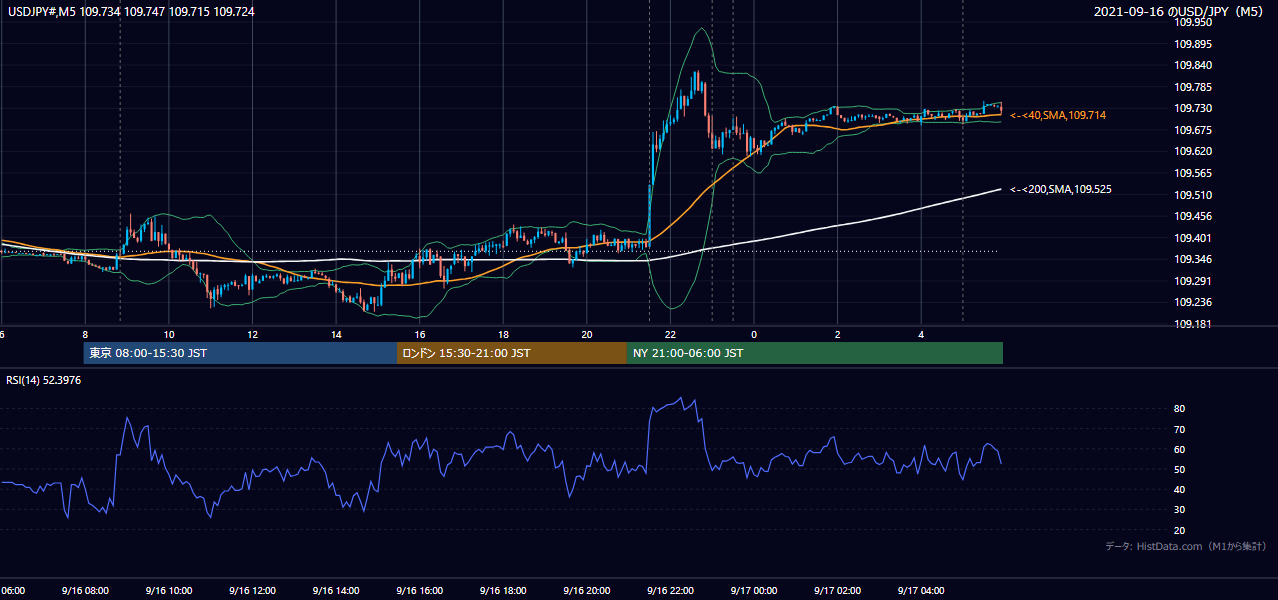The width and height of the screenshot is (1278, 600).
Task: Click the hour 20 tick on price chart
Action: coord(587,335)
